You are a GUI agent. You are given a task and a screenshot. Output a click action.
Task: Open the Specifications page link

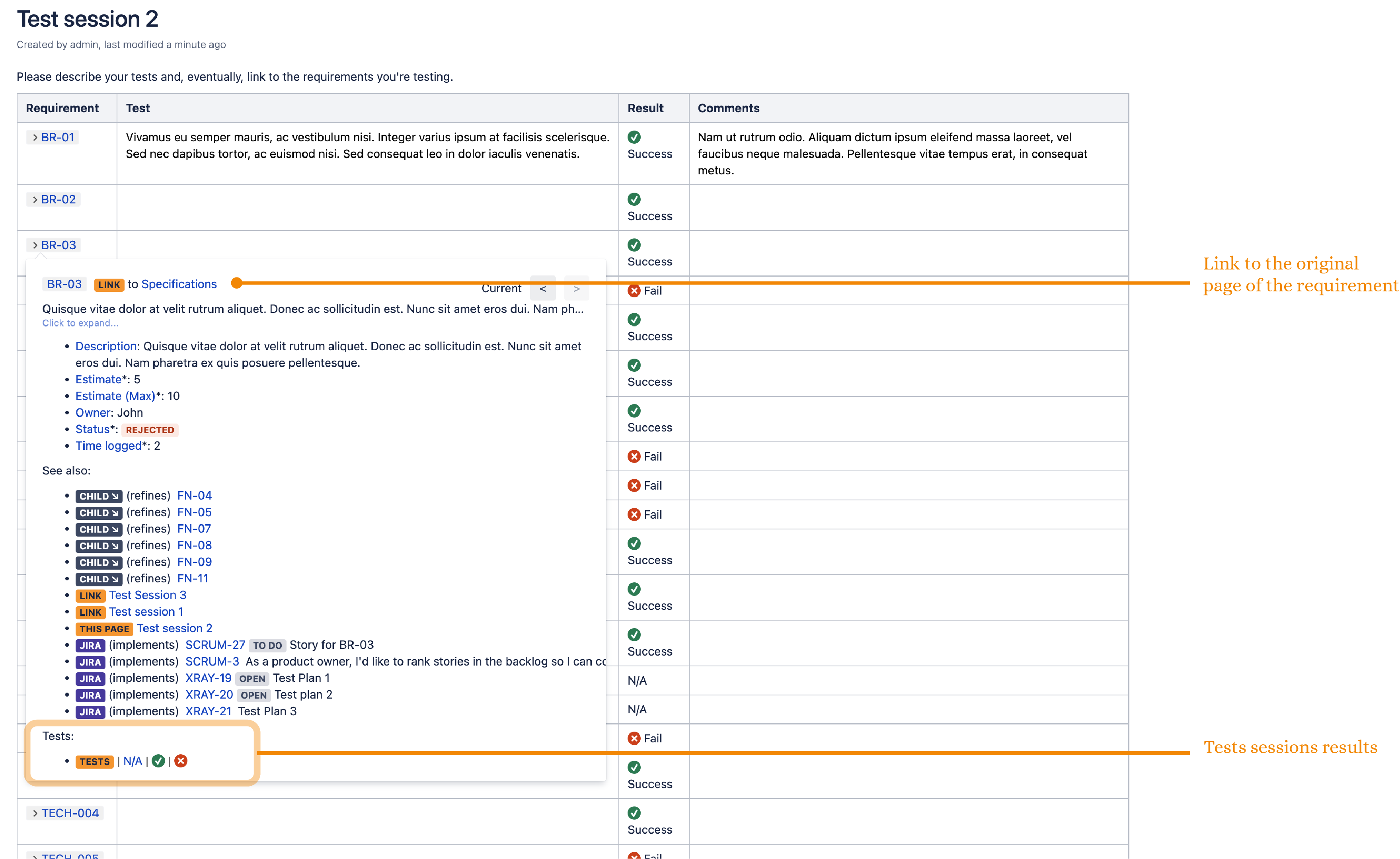click(x=179, y=284)
